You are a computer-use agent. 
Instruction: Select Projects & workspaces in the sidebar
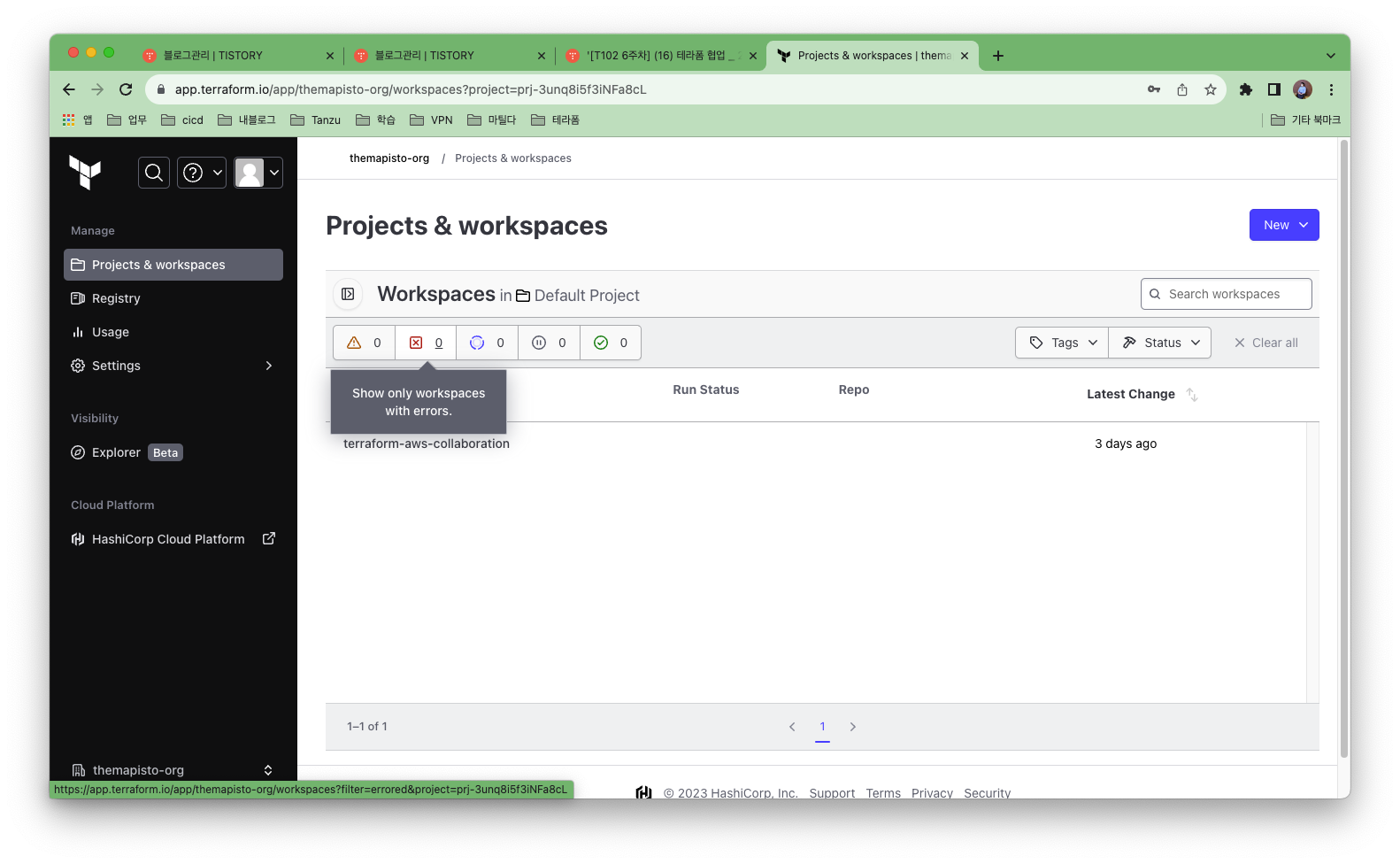173,265
